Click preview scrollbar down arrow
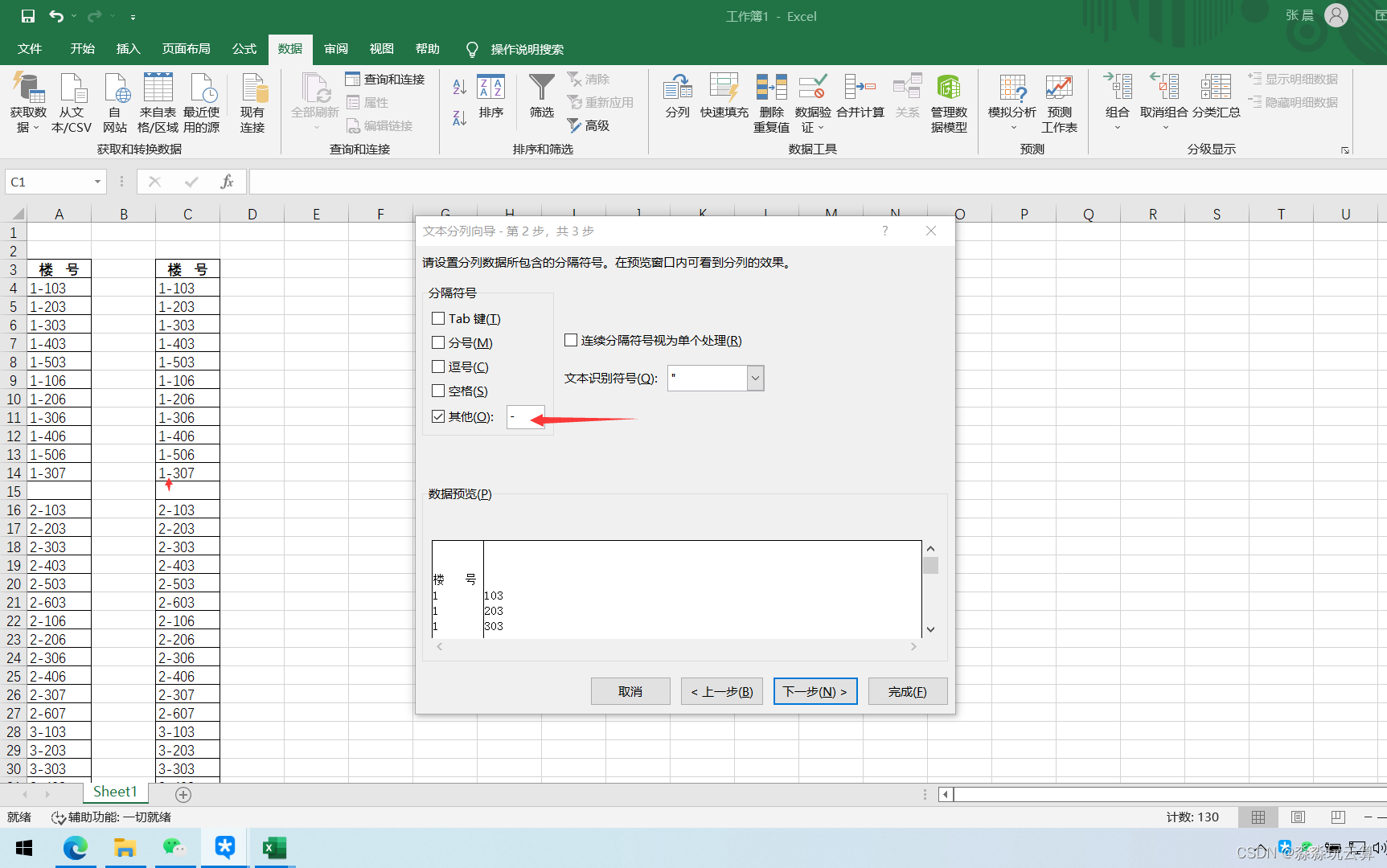Viewport: 1387px width, 868px height. point(930,629)
